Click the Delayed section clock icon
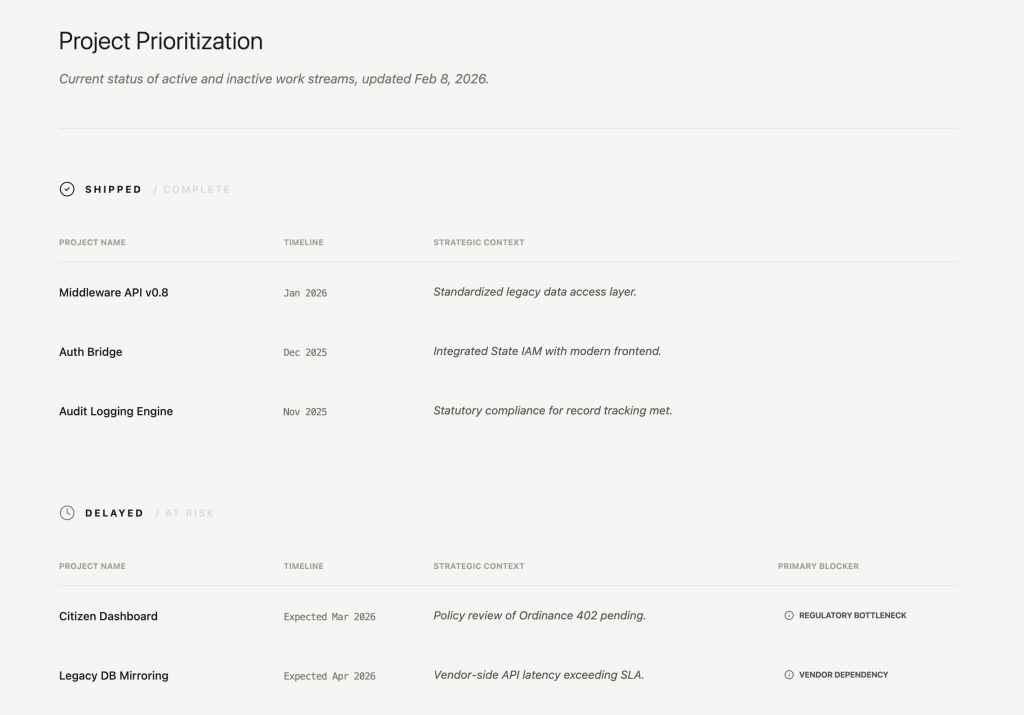Viewport: 1024px width, 715px height. coord(67,513)
